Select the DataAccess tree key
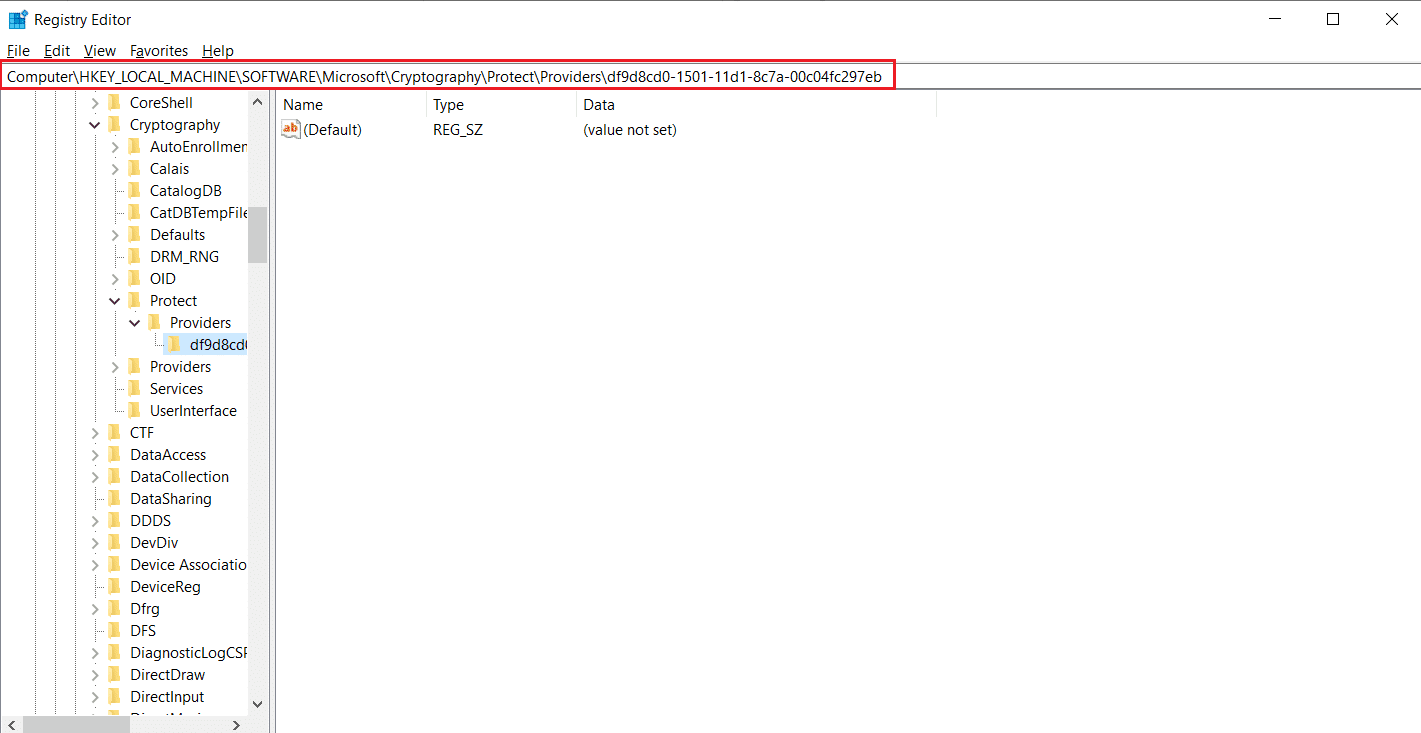 point(168,455)
